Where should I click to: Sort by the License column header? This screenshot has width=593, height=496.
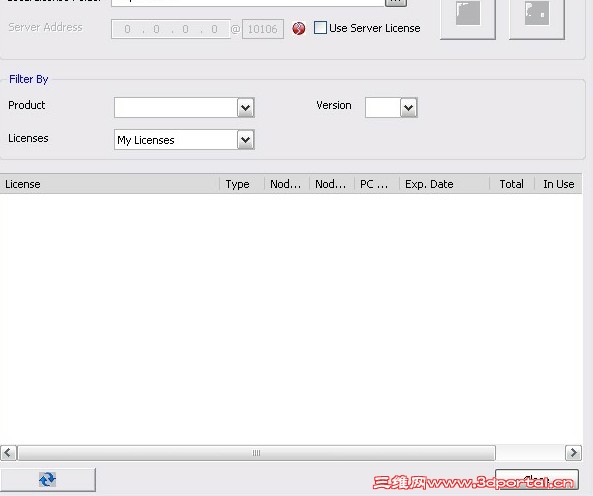pyautogui.click(x=110, y=184)
